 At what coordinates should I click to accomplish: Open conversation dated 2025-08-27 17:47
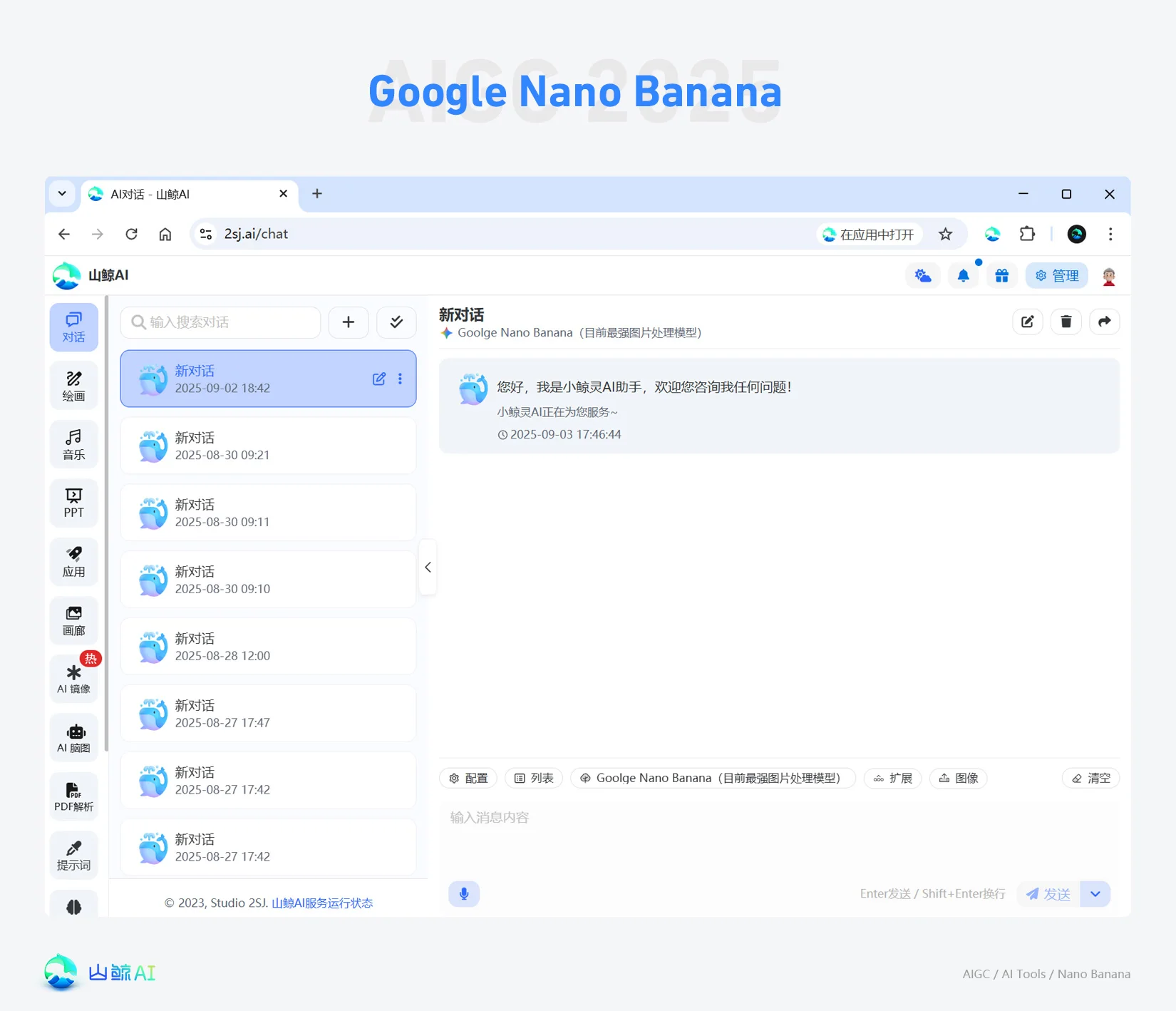tap(269, 714)
